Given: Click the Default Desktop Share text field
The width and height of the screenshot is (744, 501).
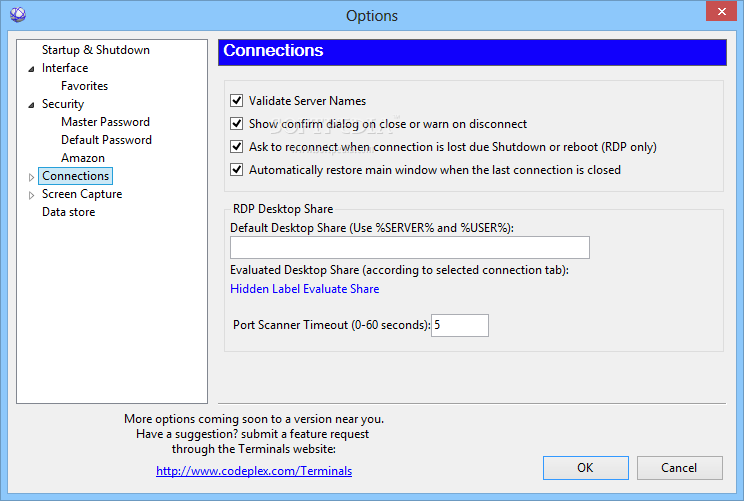Looking at the screenshot, I should (x=409, y=248).
